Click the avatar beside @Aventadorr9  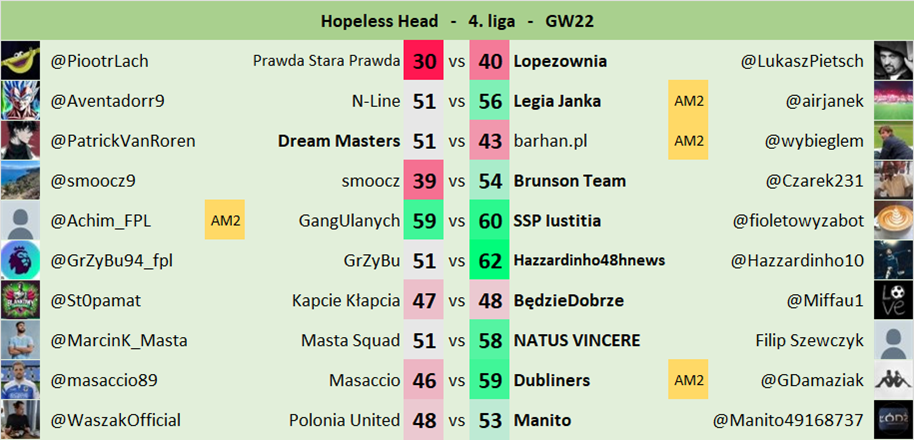tap(20, 101)
